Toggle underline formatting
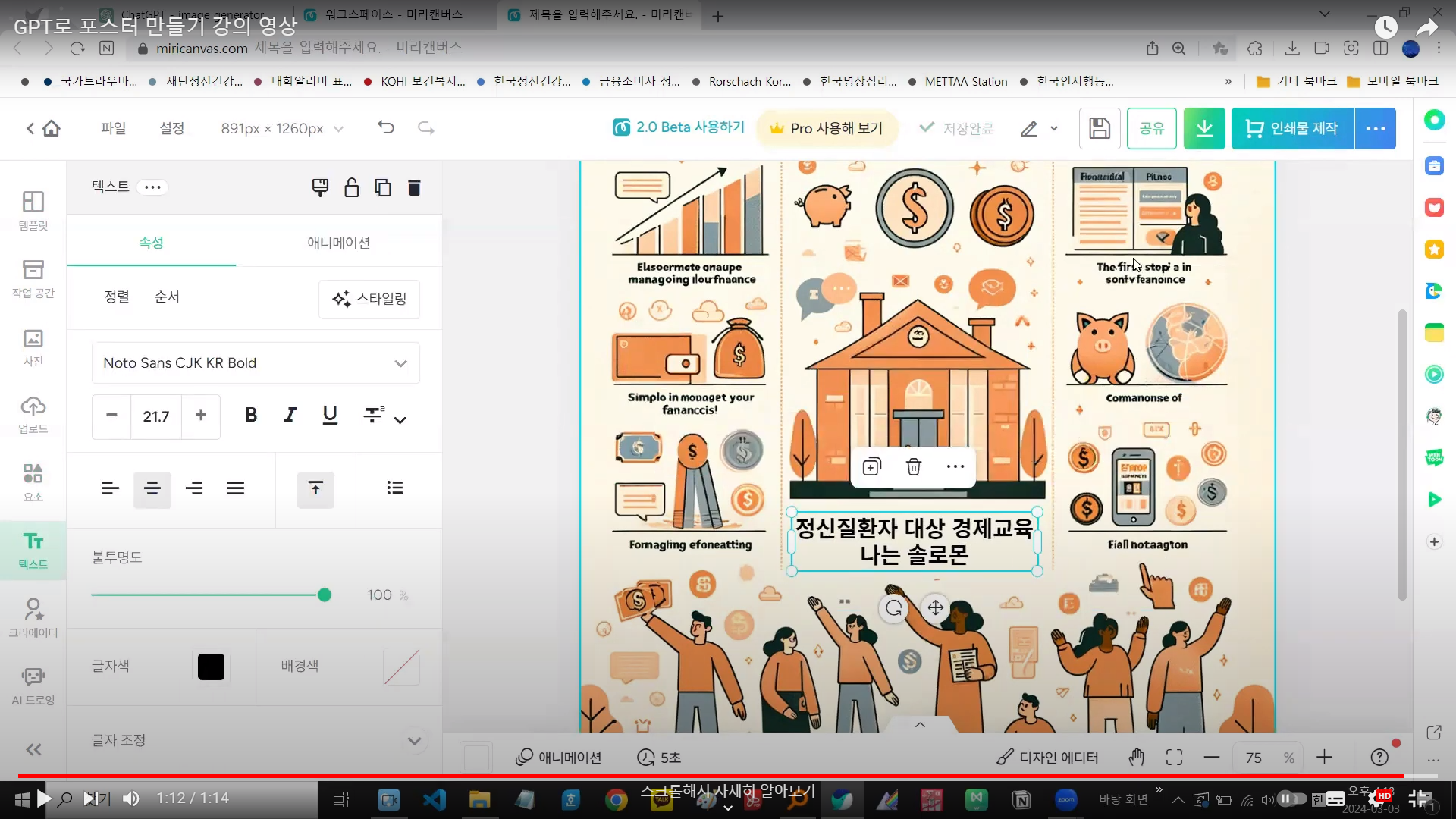The image size is (1456, 819). pyautogui.click(x=330, y=415)
